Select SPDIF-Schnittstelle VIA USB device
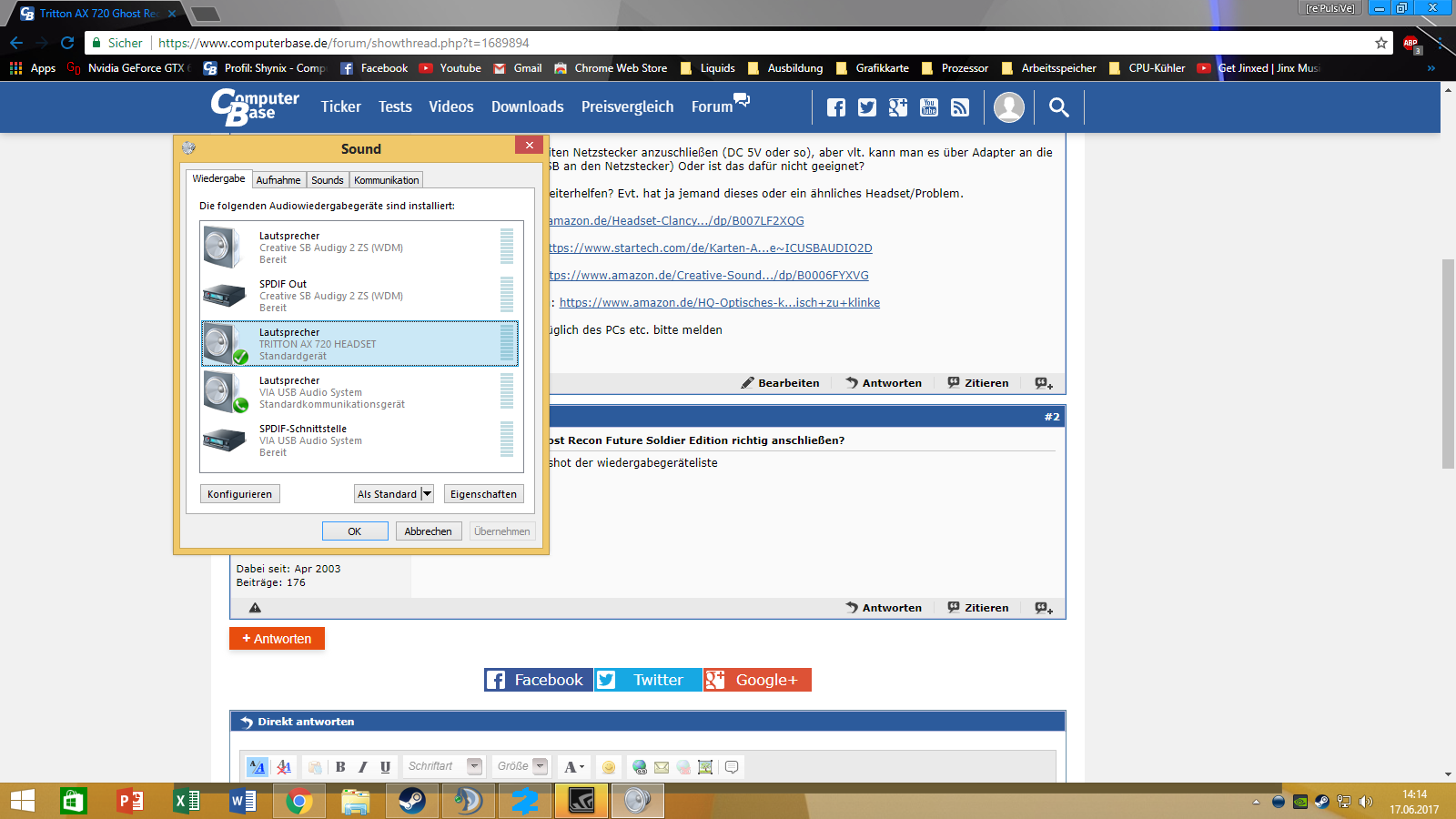Image resolution: width=1456 pixels, height=819 pixels. coord(359,440)
